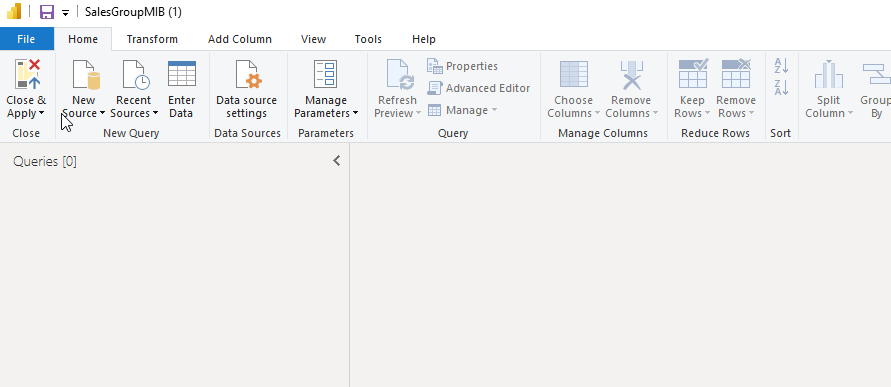Click the Remove Columns icon
This screenshot has width=891, height=387.
tap(631, 74)
